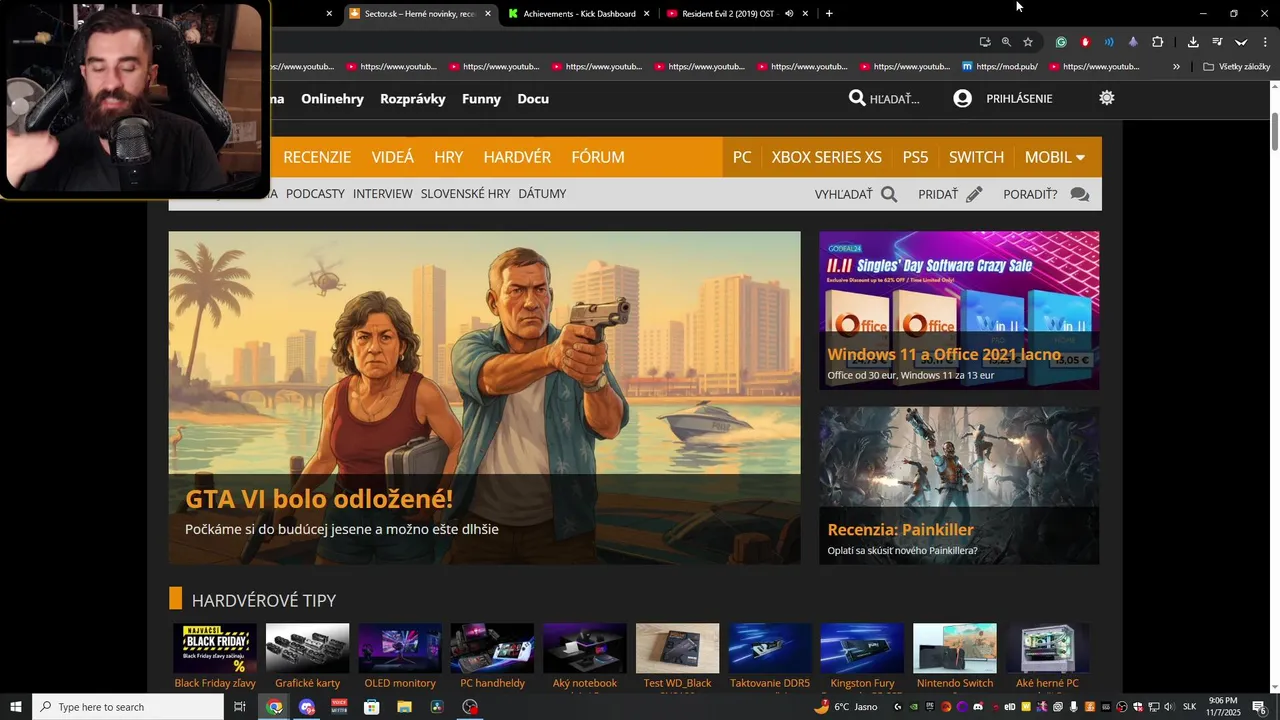Click the zoom magnifier in address bar
Viewport: 1280px width, 720px height.
tap(1006, 42)
